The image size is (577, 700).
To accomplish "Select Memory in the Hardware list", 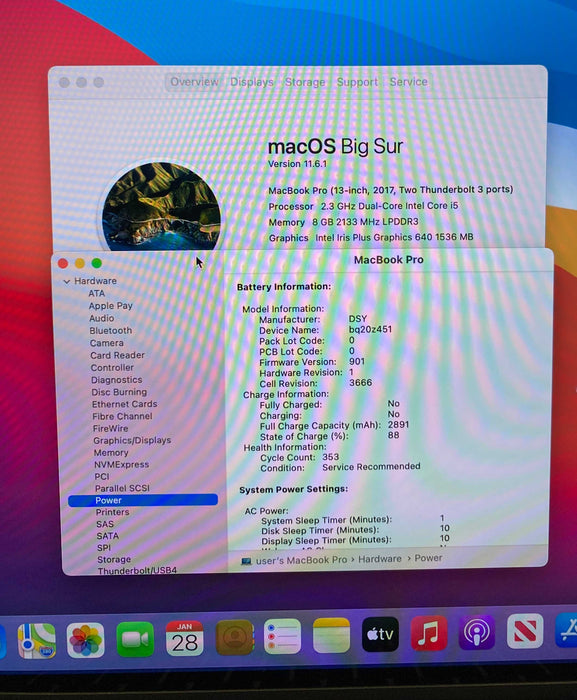I will (x=111, y=453).
